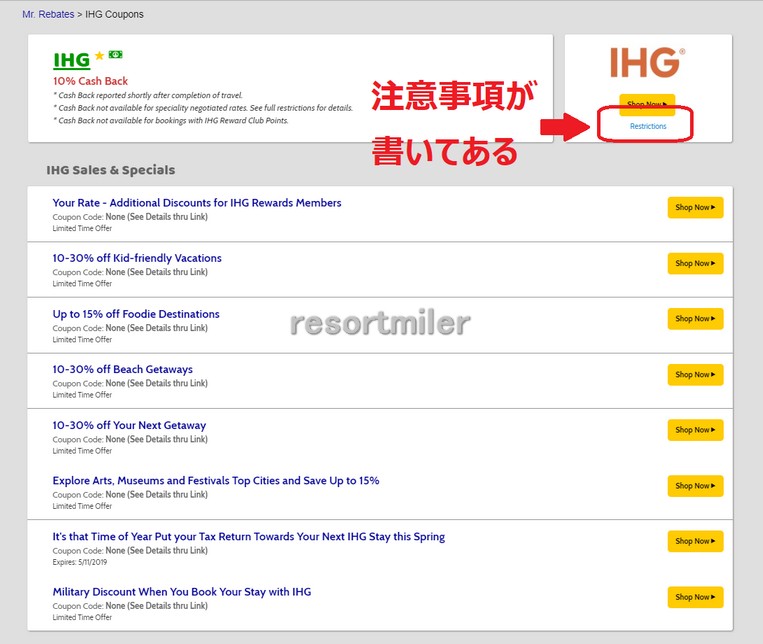Open 10-30% off Kid-friendly Vacations offer

[x=137, y=258]
